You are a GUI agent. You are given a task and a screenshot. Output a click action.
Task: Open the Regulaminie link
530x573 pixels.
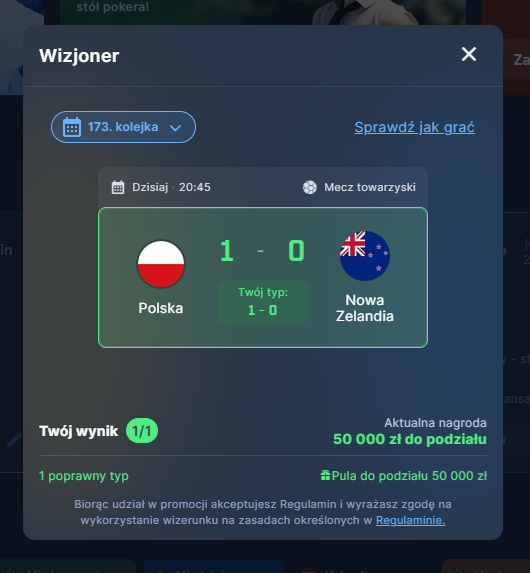tap(410, 520)
